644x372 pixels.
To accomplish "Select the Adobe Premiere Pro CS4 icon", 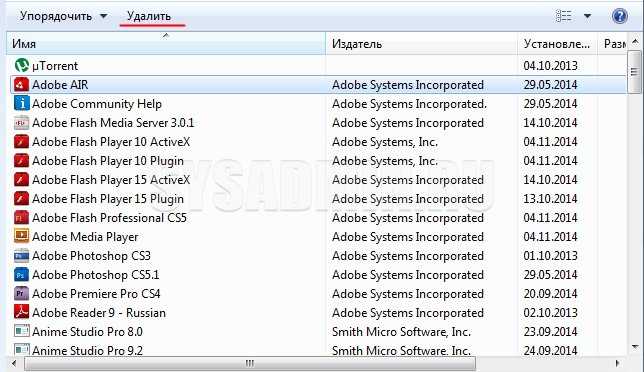I will [x=21, y=293].
